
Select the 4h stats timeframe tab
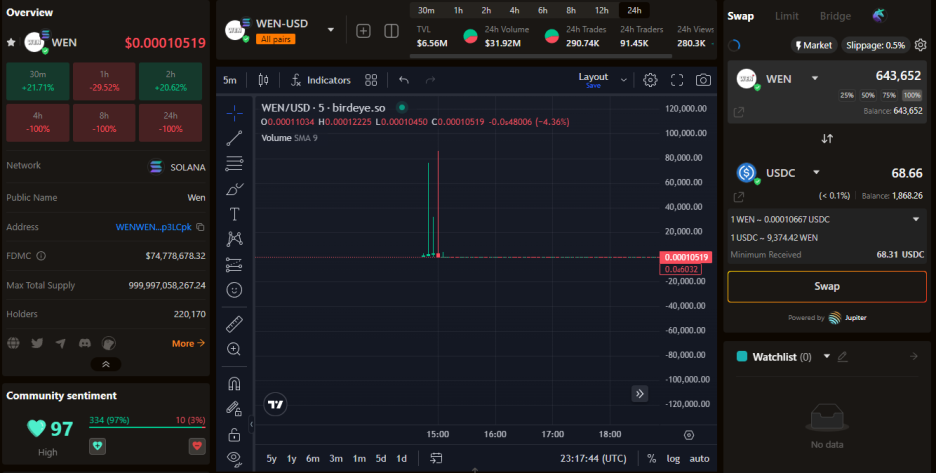[515, 10]
